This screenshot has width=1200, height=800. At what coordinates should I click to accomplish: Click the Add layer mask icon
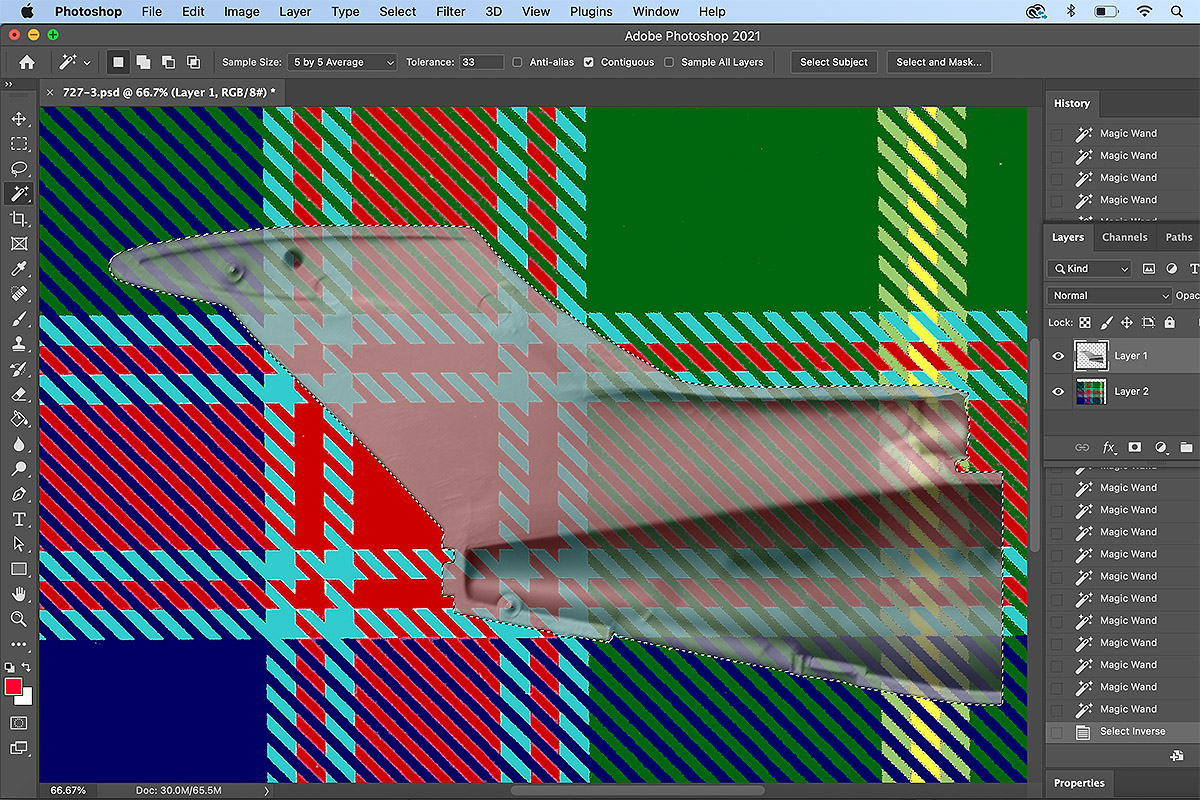(x=1135, y=447)
